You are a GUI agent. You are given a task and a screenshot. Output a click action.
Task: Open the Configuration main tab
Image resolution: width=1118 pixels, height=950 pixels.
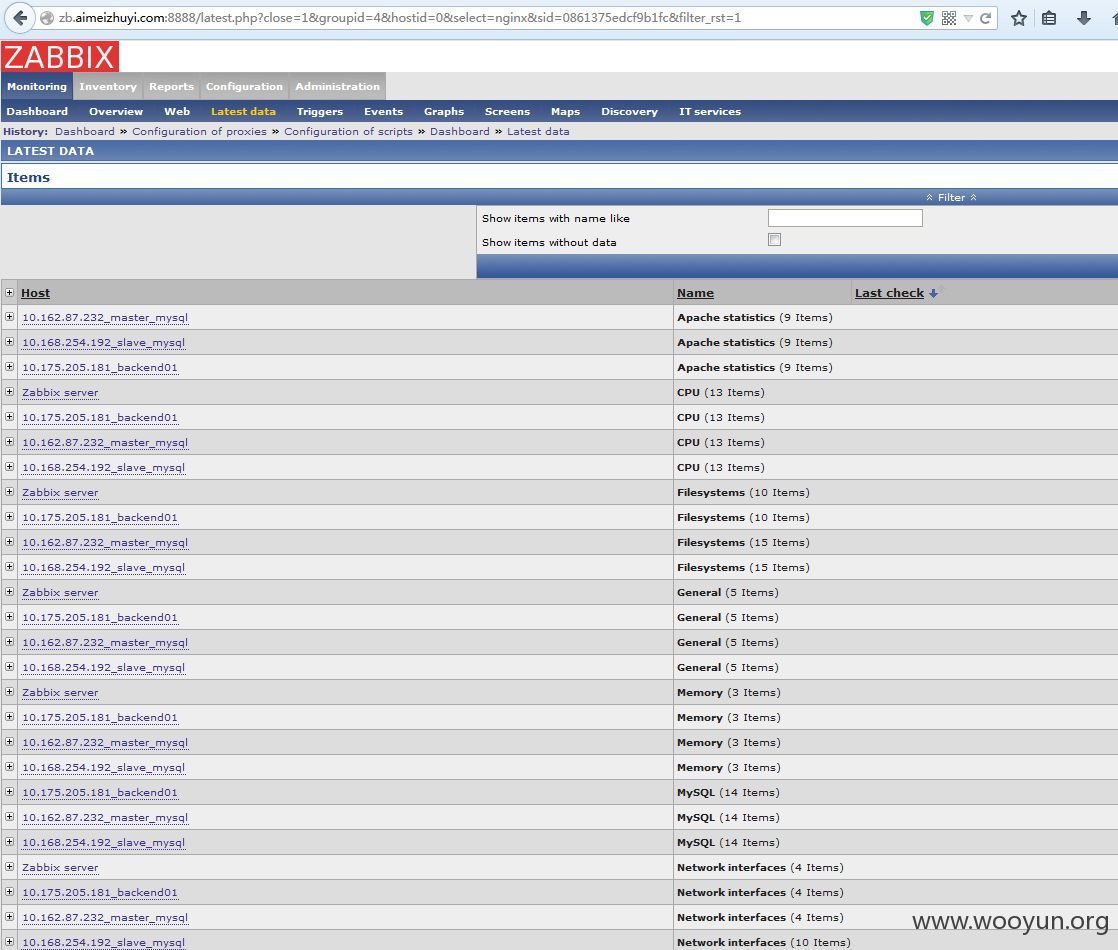(245, 86)
